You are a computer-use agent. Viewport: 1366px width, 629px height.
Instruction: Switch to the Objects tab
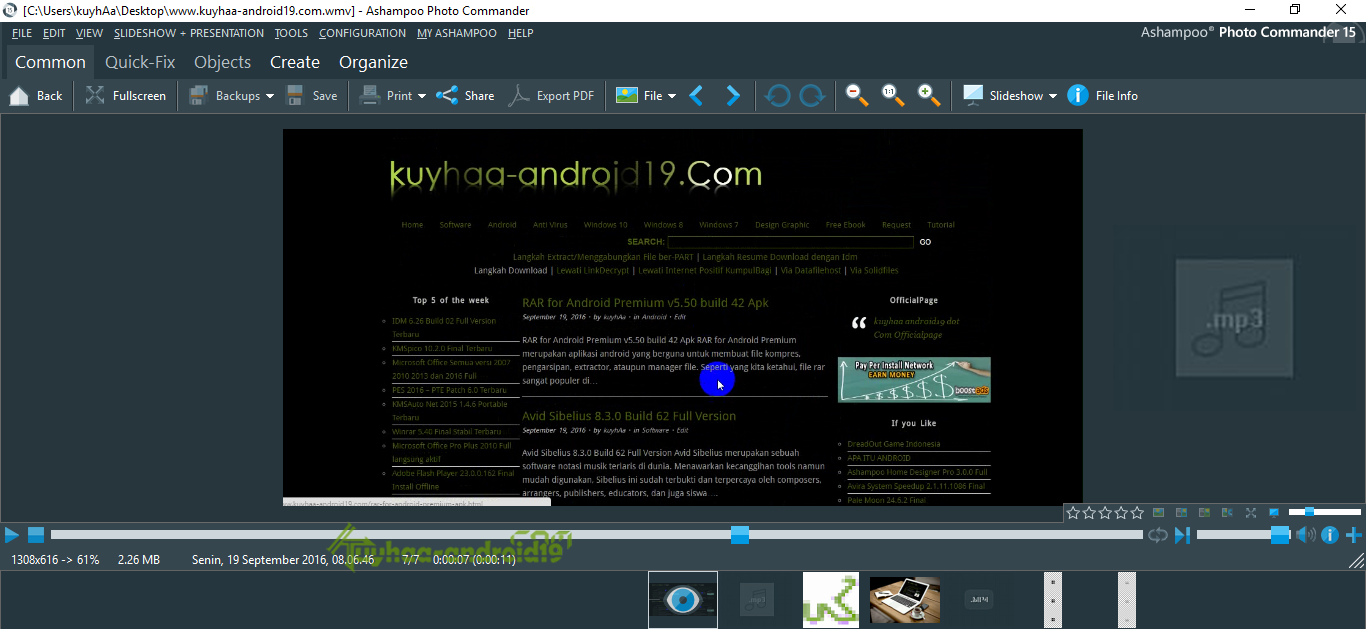tap(222, 62)
